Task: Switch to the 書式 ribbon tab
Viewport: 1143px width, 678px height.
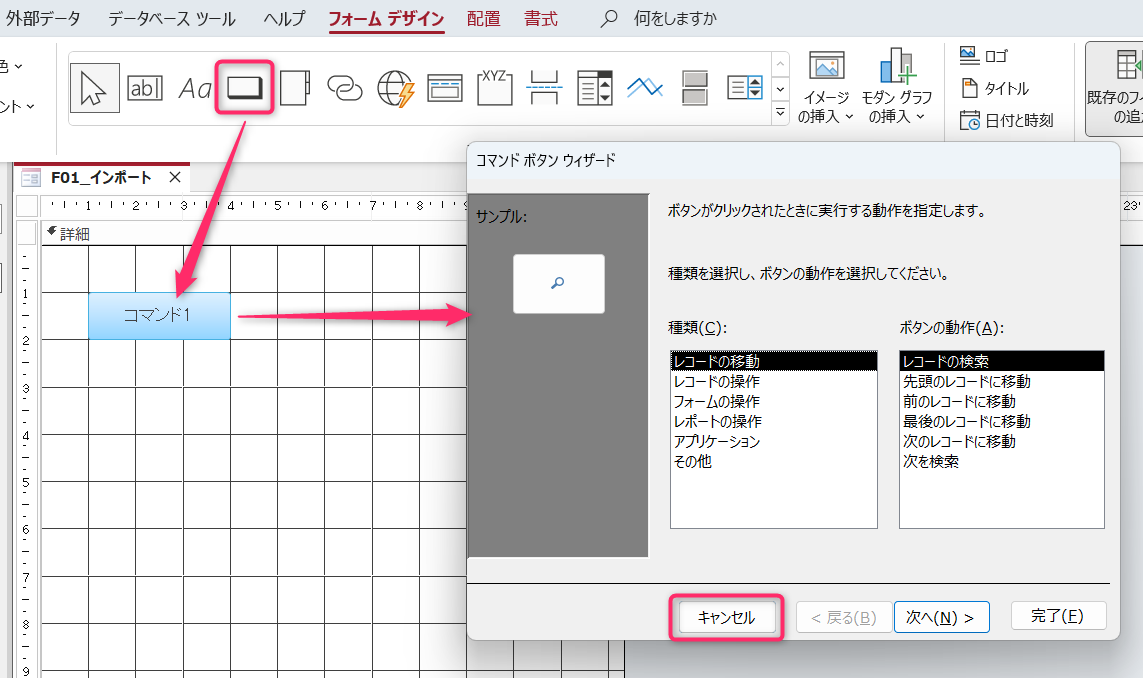Action: pyautogui.click(x=541, y=17)
